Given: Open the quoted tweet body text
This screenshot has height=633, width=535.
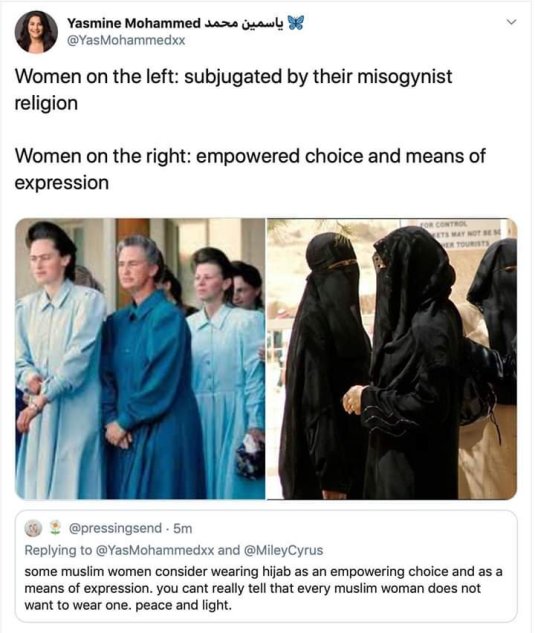Looking at the screenshot, I should 263,588.
